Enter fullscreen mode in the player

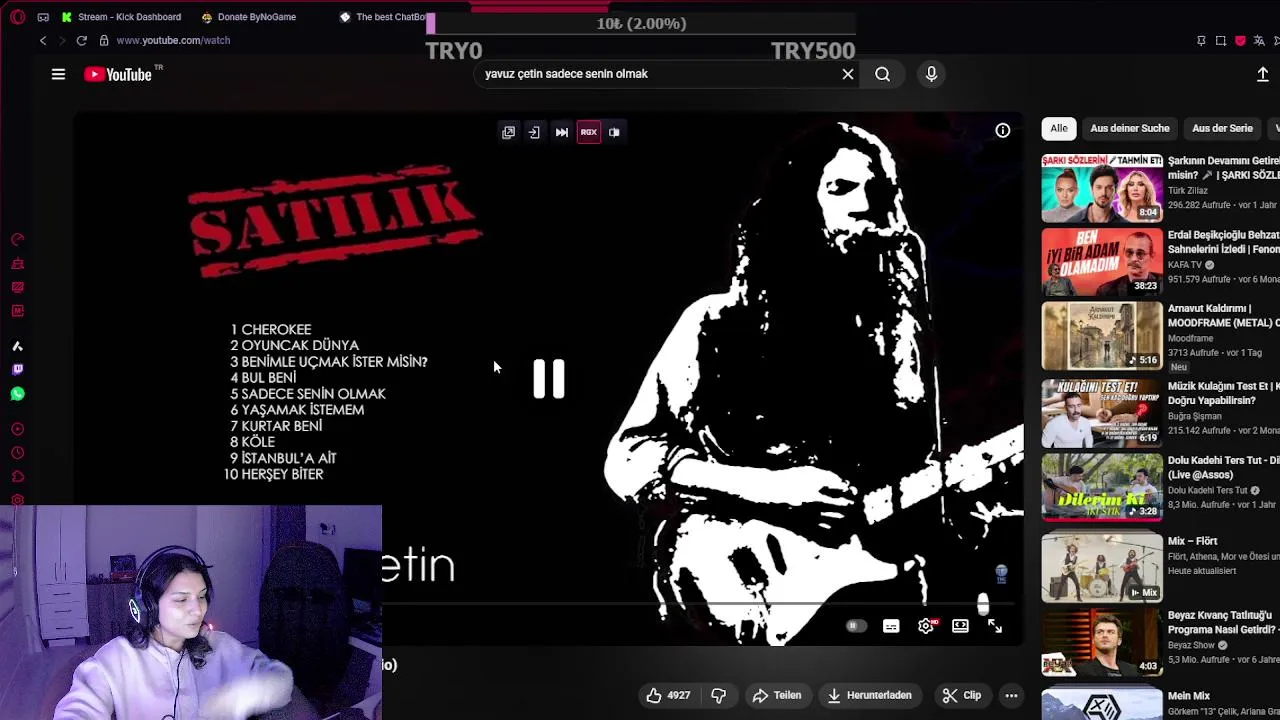pos(995,626)
